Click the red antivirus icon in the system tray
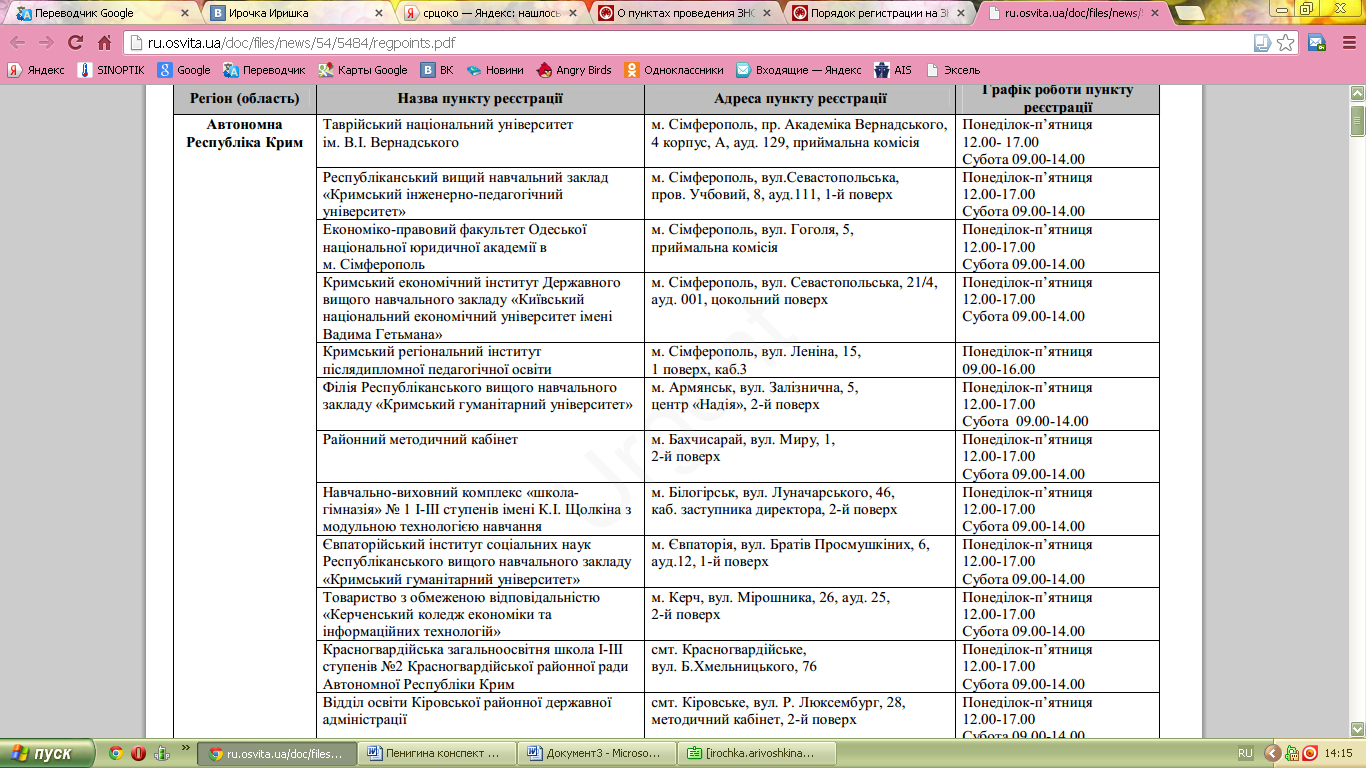1366x768 pixels. [x=1309, y=753]
